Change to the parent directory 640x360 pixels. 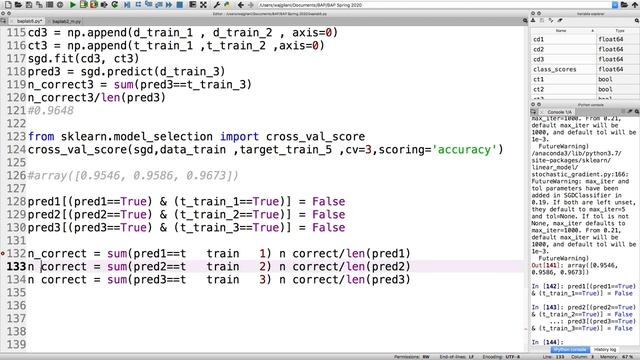(x=635, y=5)
